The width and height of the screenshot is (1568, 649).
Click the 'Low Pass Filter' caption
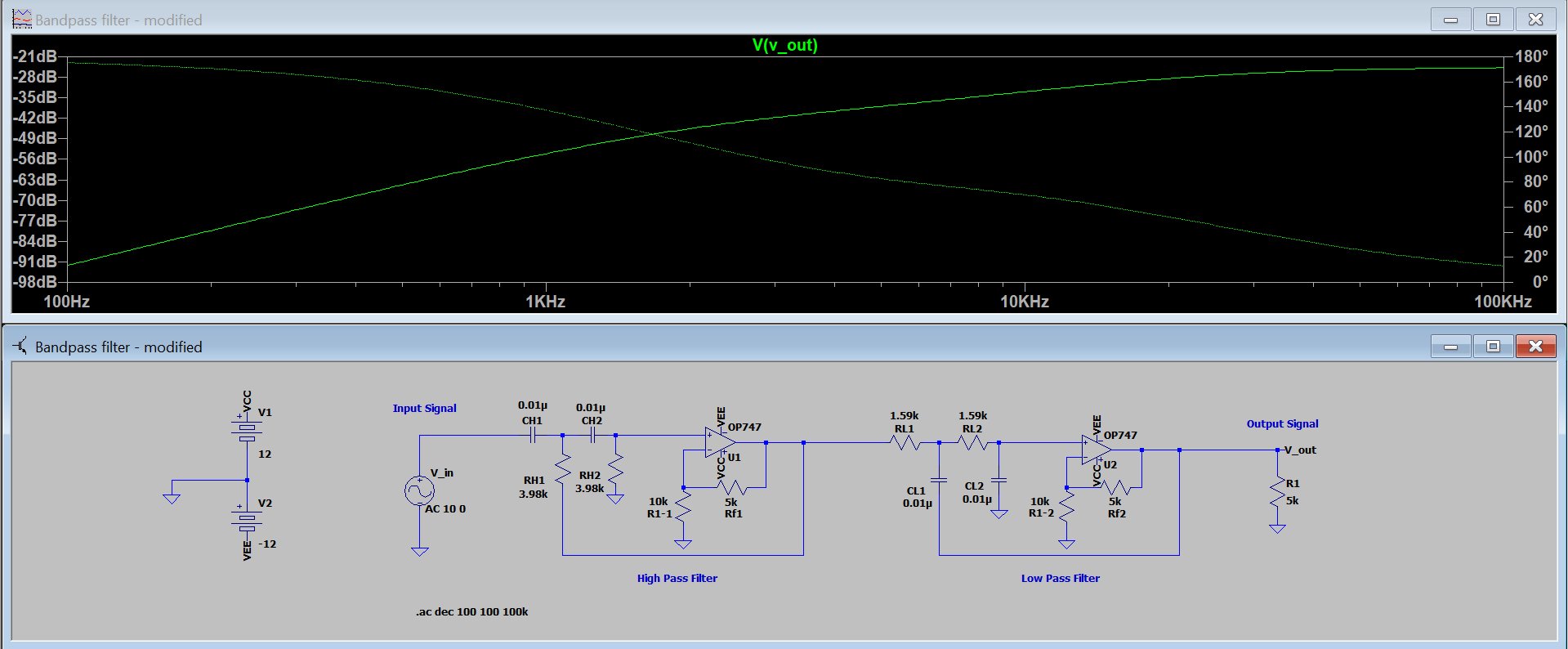pyautogui.click(x=1061, y=578)
